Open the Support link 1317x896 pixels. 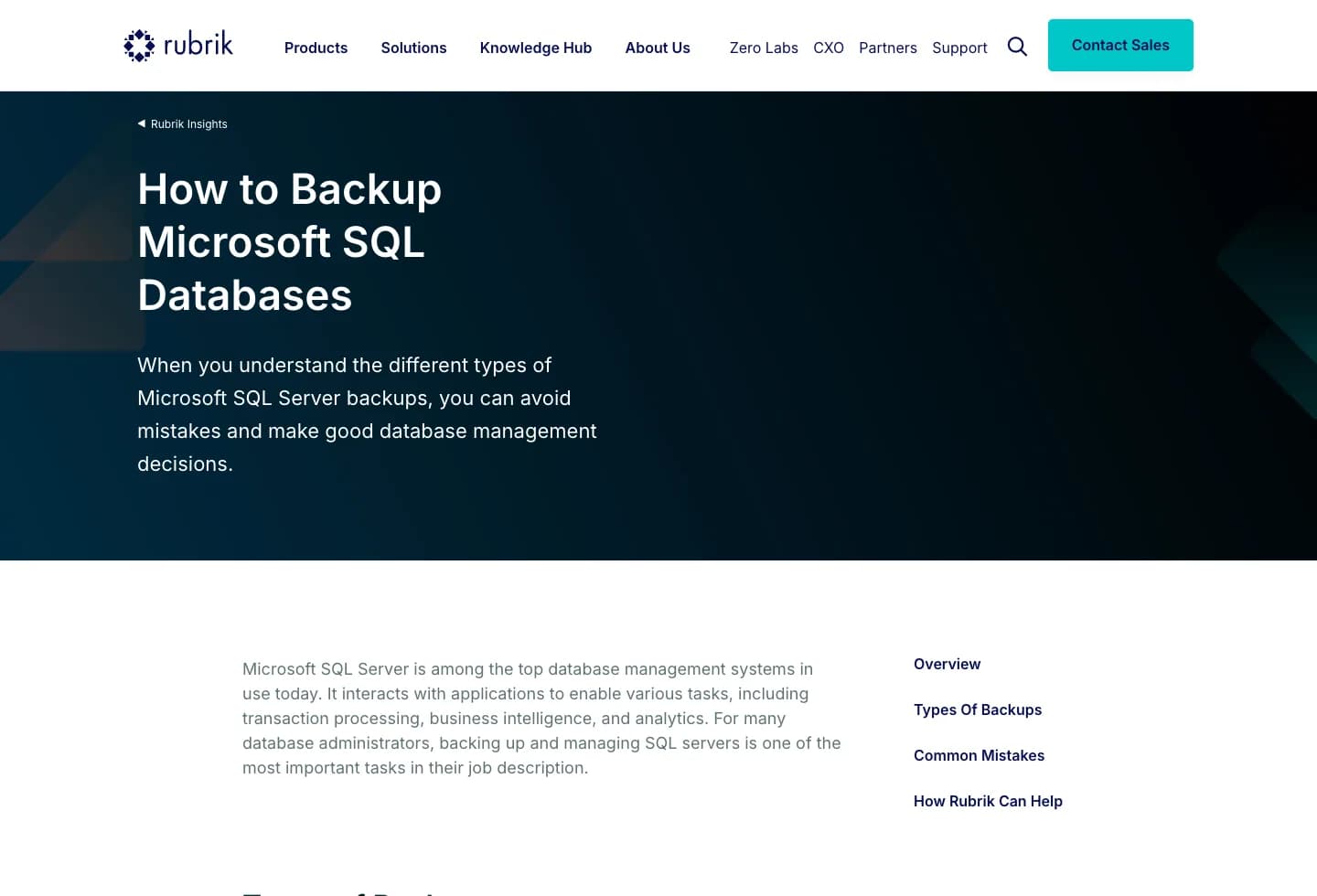tap(959, 48)
